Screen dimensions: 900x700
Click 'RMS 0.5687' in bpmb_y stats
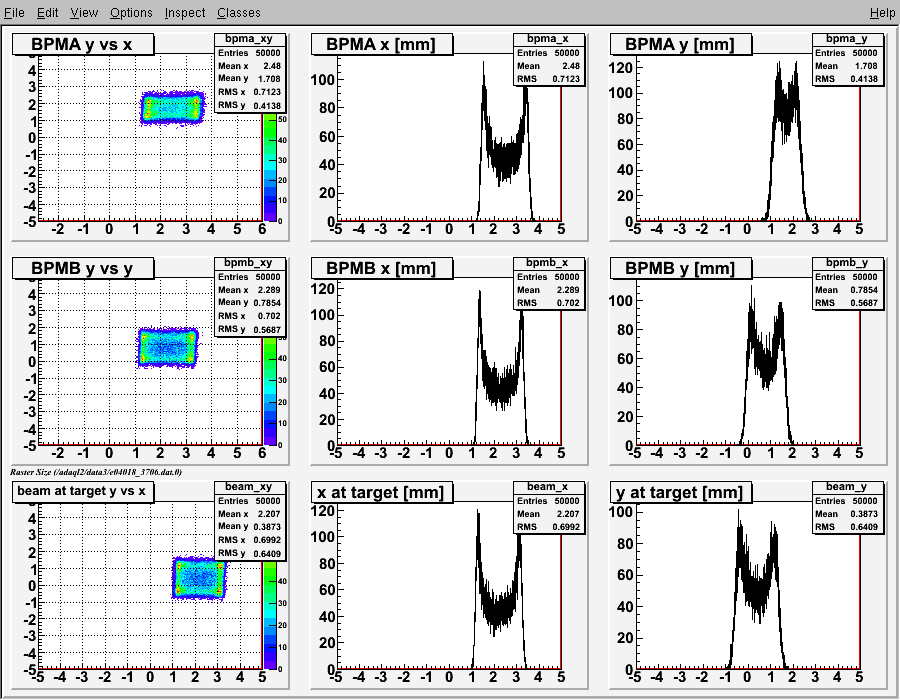pos(848,303)
